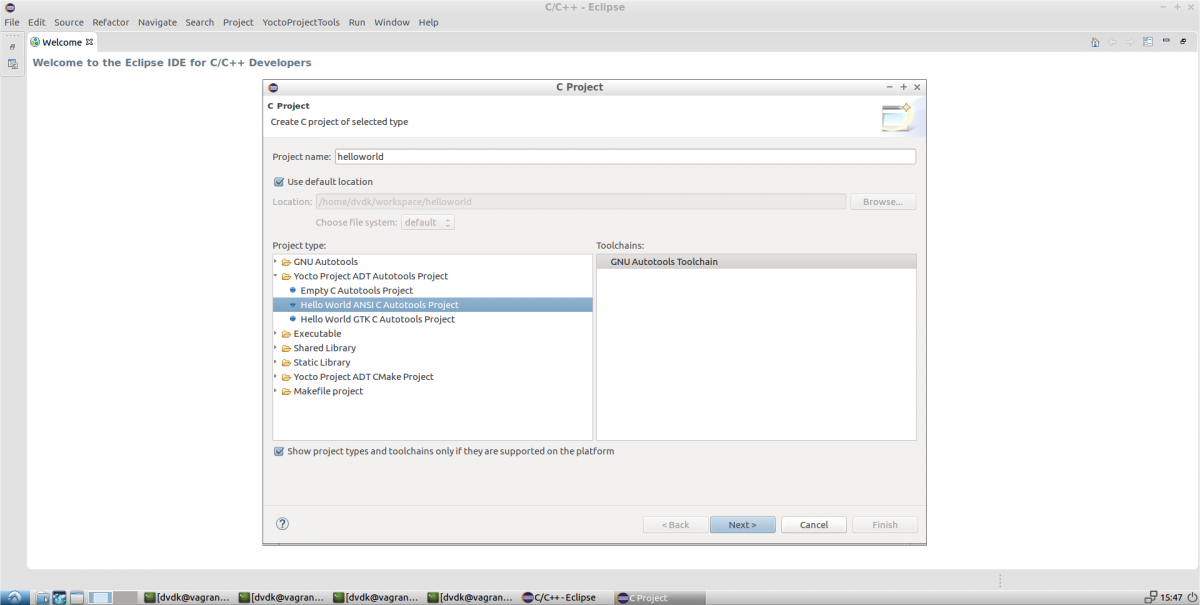Click the Next button
Image resolution: width=1200 pixels, height=605 pixels.
742,525
